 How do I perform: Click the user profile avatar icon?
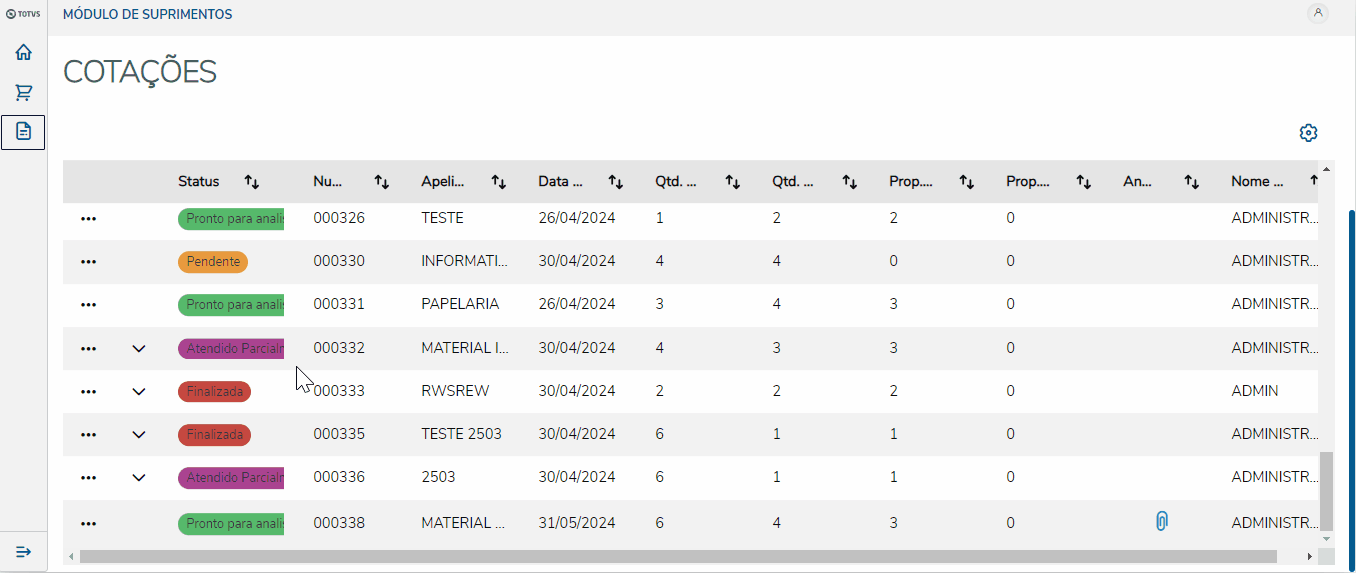(x=1318, y=13)
